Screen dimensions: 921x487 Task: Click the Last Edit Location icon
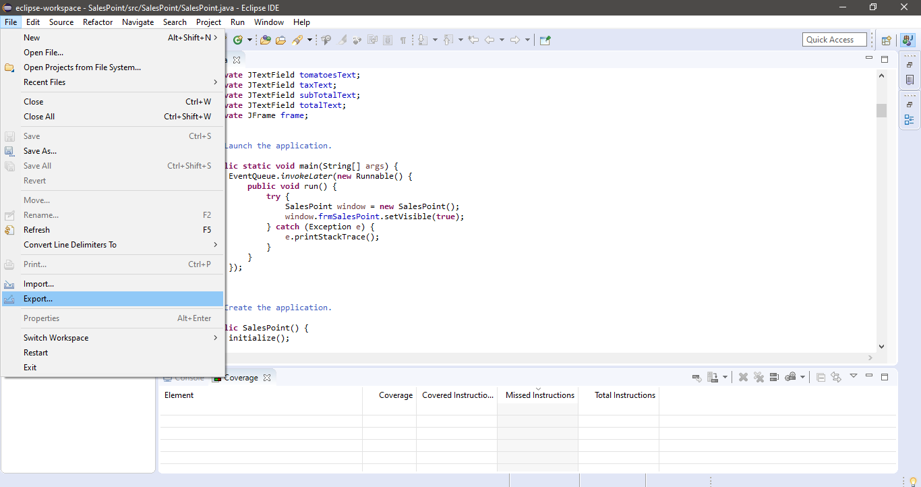[x=473, y=40]
